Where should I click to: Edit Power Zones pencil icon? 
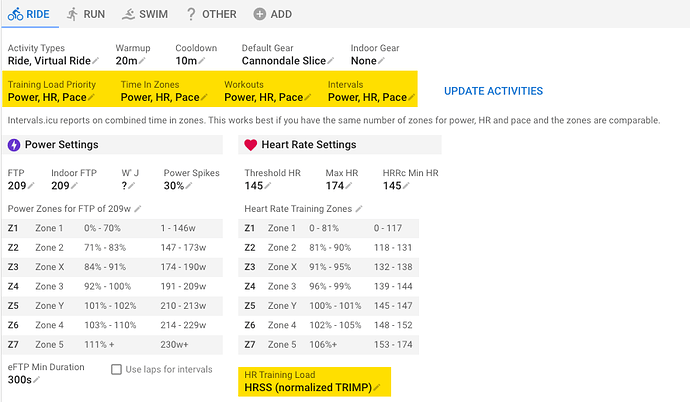pyautogui.click(x=138, y=209)
